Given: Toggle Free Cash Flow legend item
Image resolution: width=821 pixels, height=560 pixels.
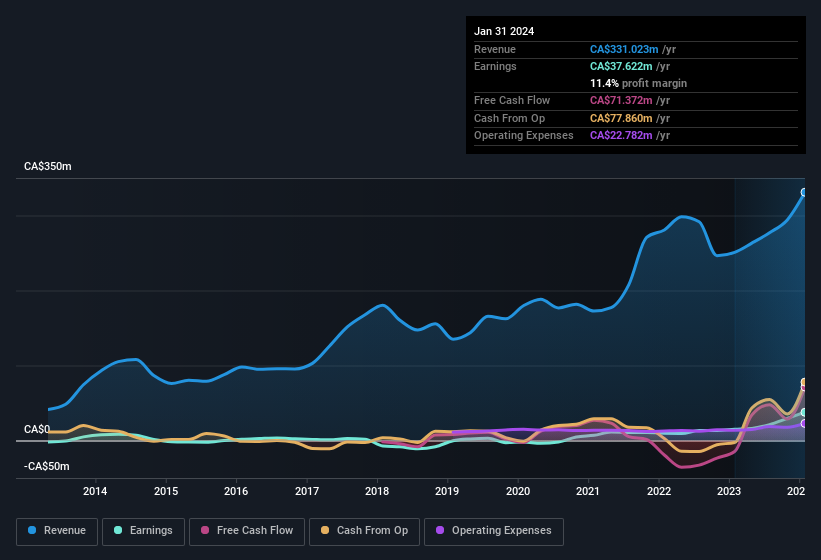Looking at the screenshot, I should point(247,530).
